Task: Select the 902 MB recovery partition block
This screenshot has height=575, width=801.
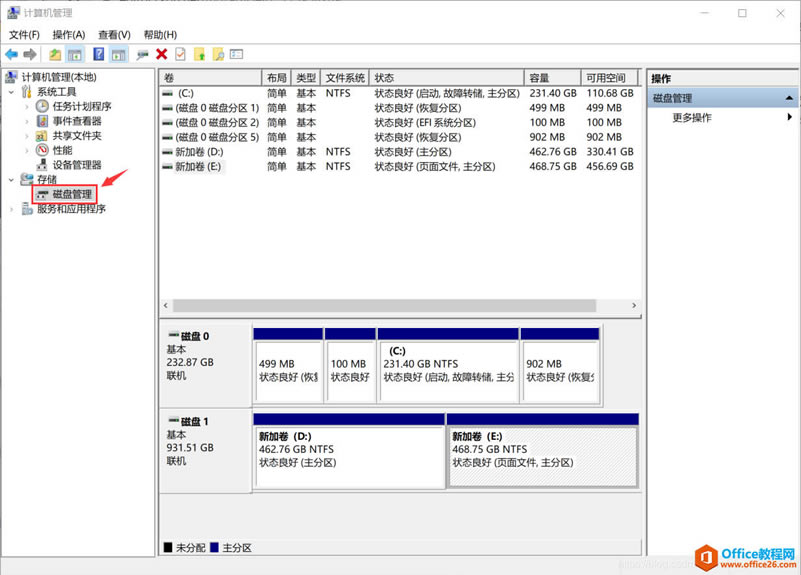Action: (560, 366)
